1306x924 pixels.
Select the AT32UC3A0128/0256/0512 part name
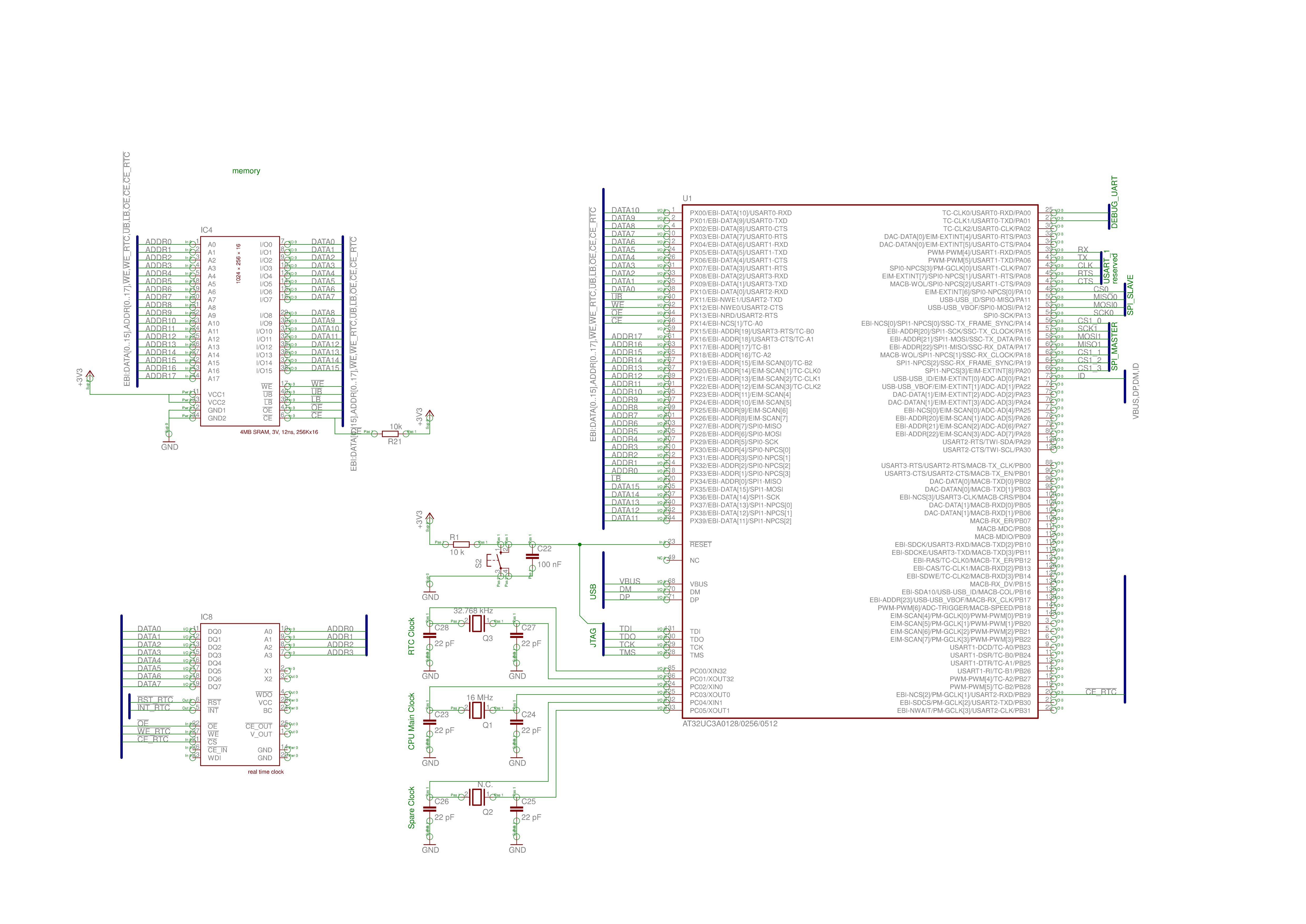coord(730,724)
